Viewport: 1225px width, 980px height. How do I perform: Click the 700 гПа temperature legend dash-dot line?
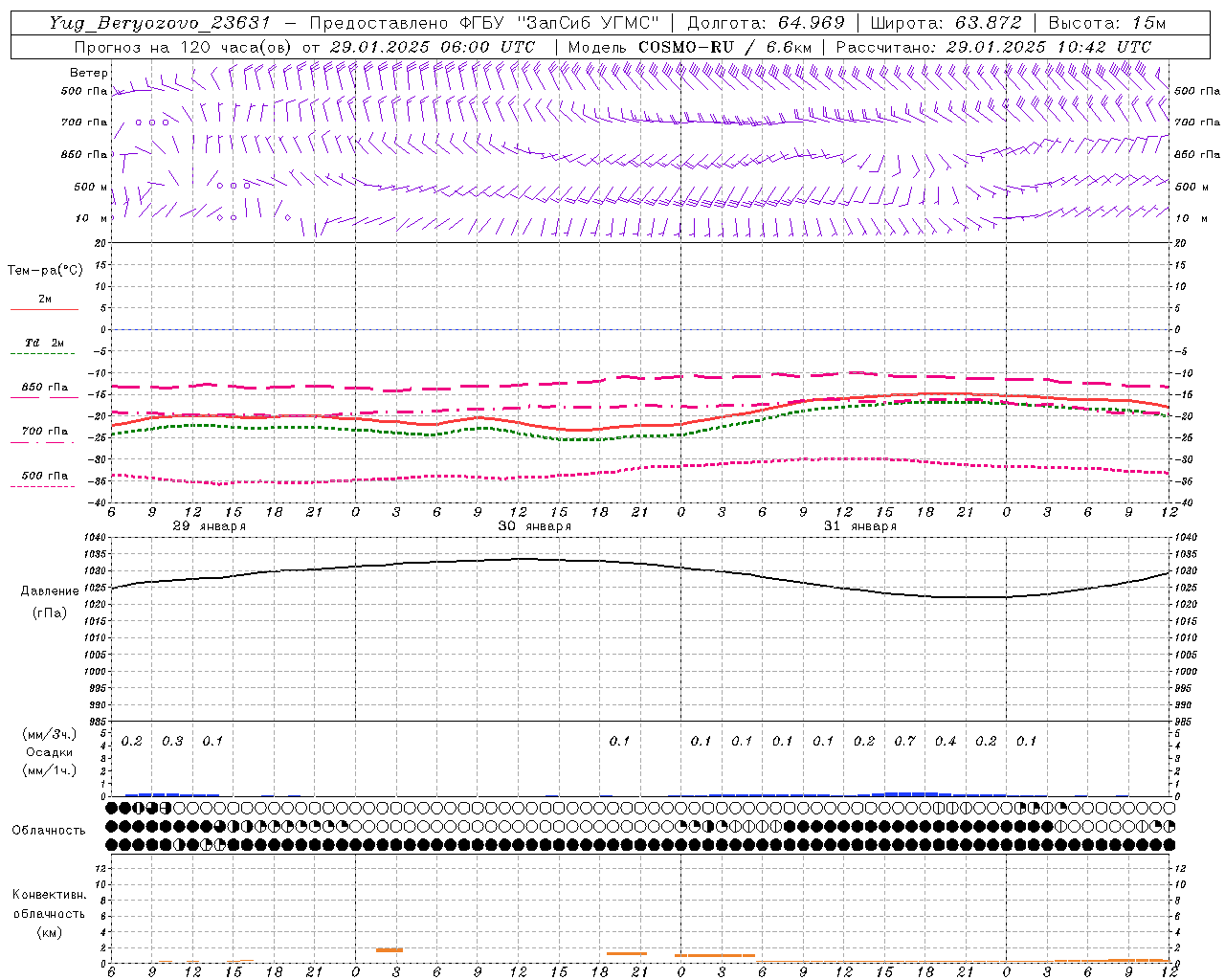[42, 442]
